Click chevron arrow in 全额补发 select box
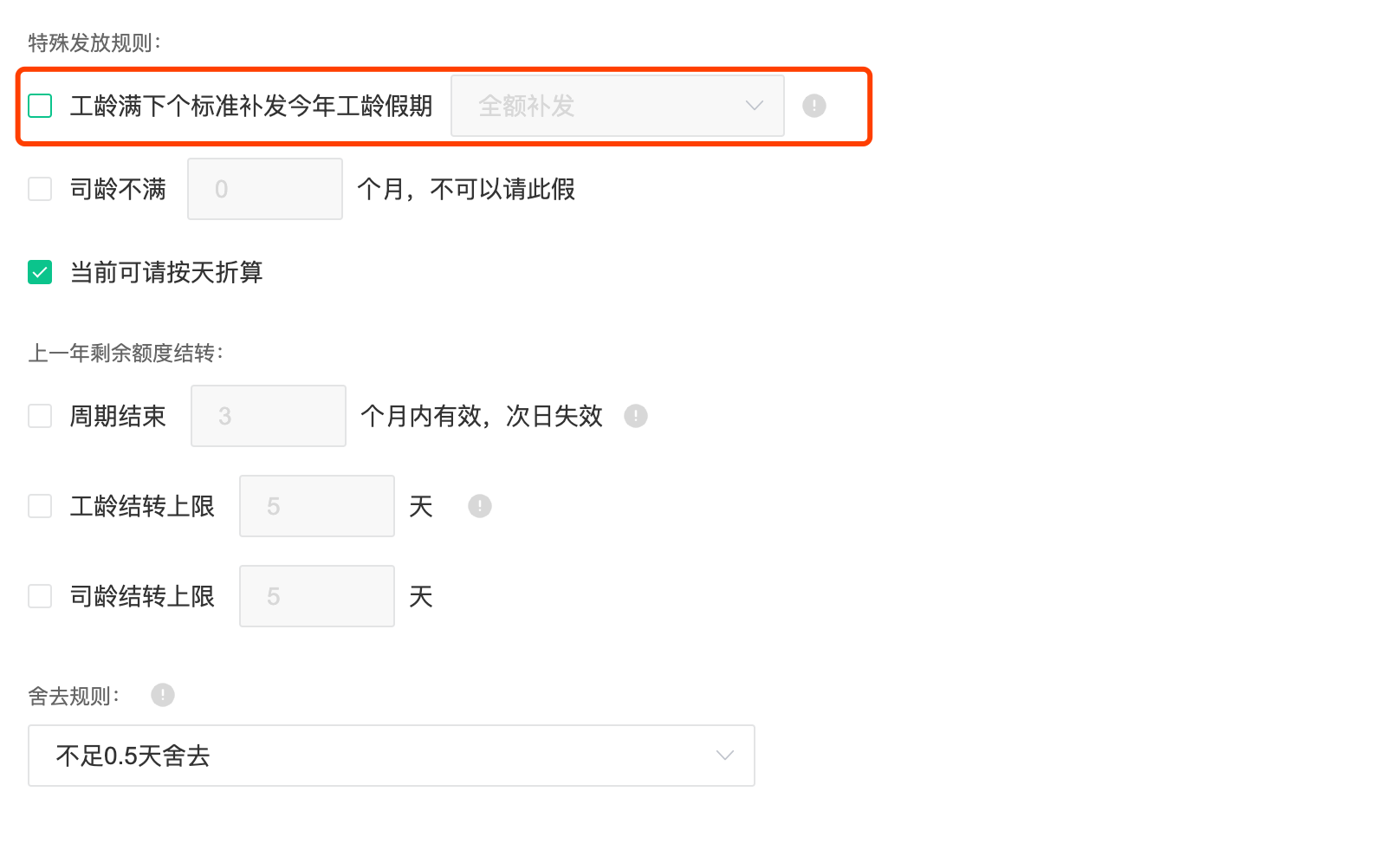1400x863 pixels. pyautogui.click(x=755, y=106)
